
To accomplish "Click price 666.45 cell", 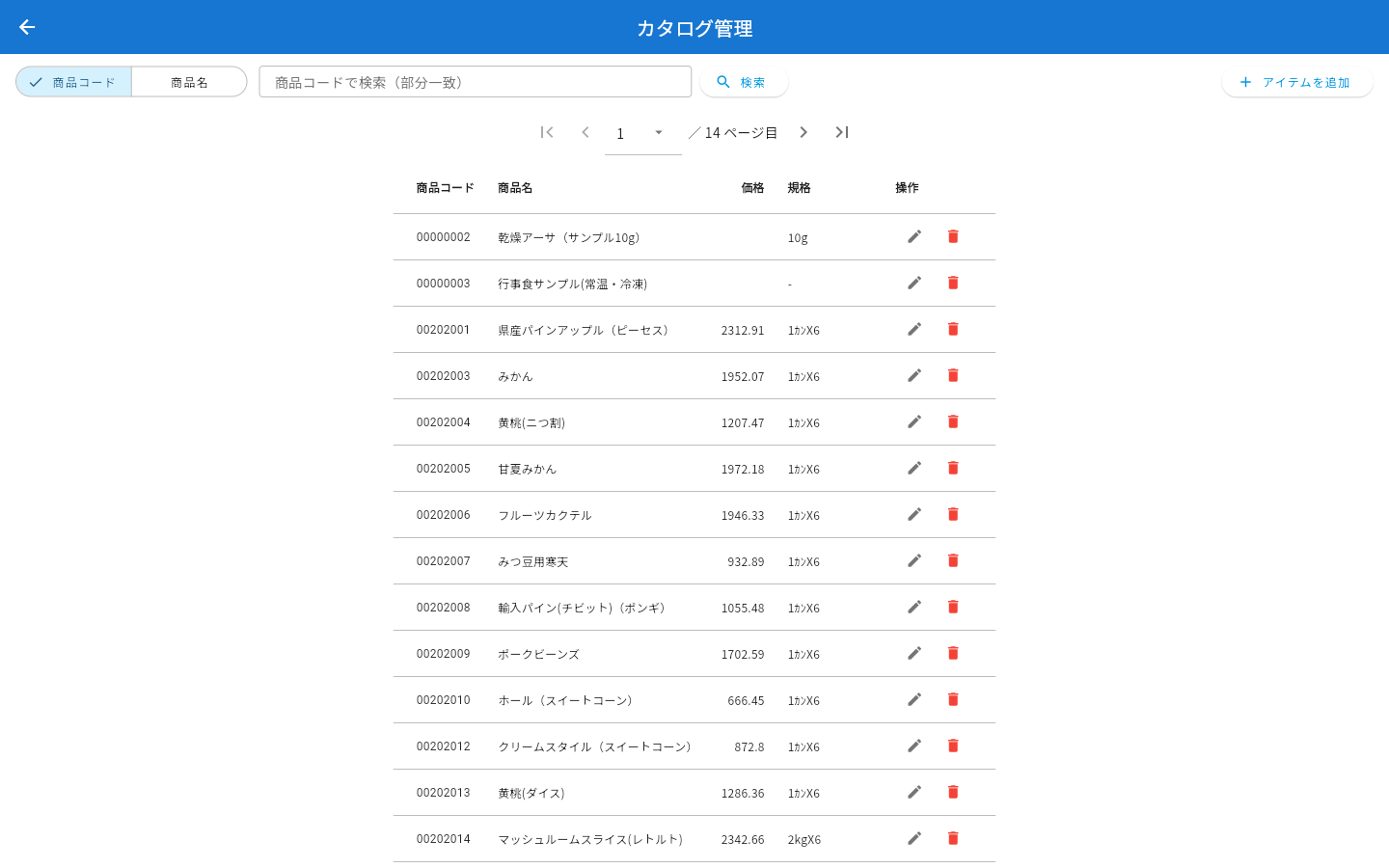I will pyautogui.click(x=746, y=700).
